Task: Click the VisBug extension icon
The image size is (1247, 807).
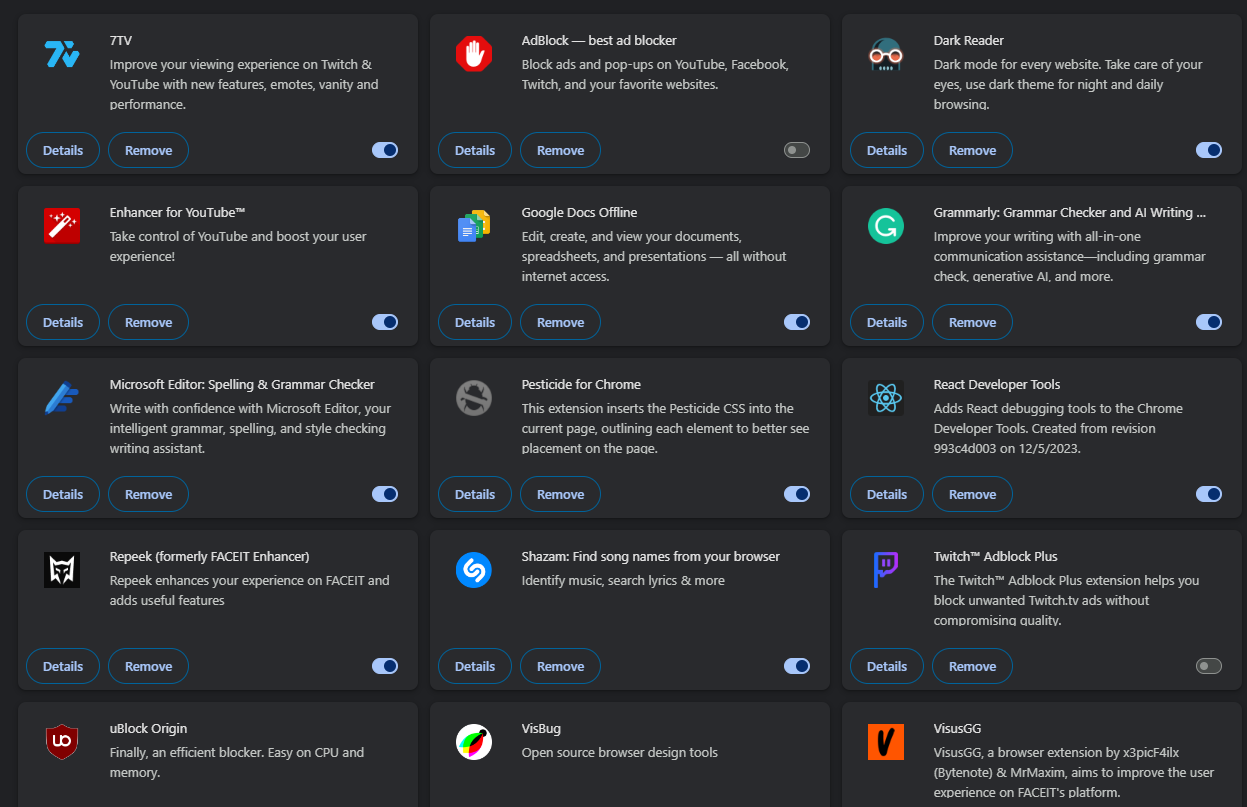Action: [x=474, y=742]
